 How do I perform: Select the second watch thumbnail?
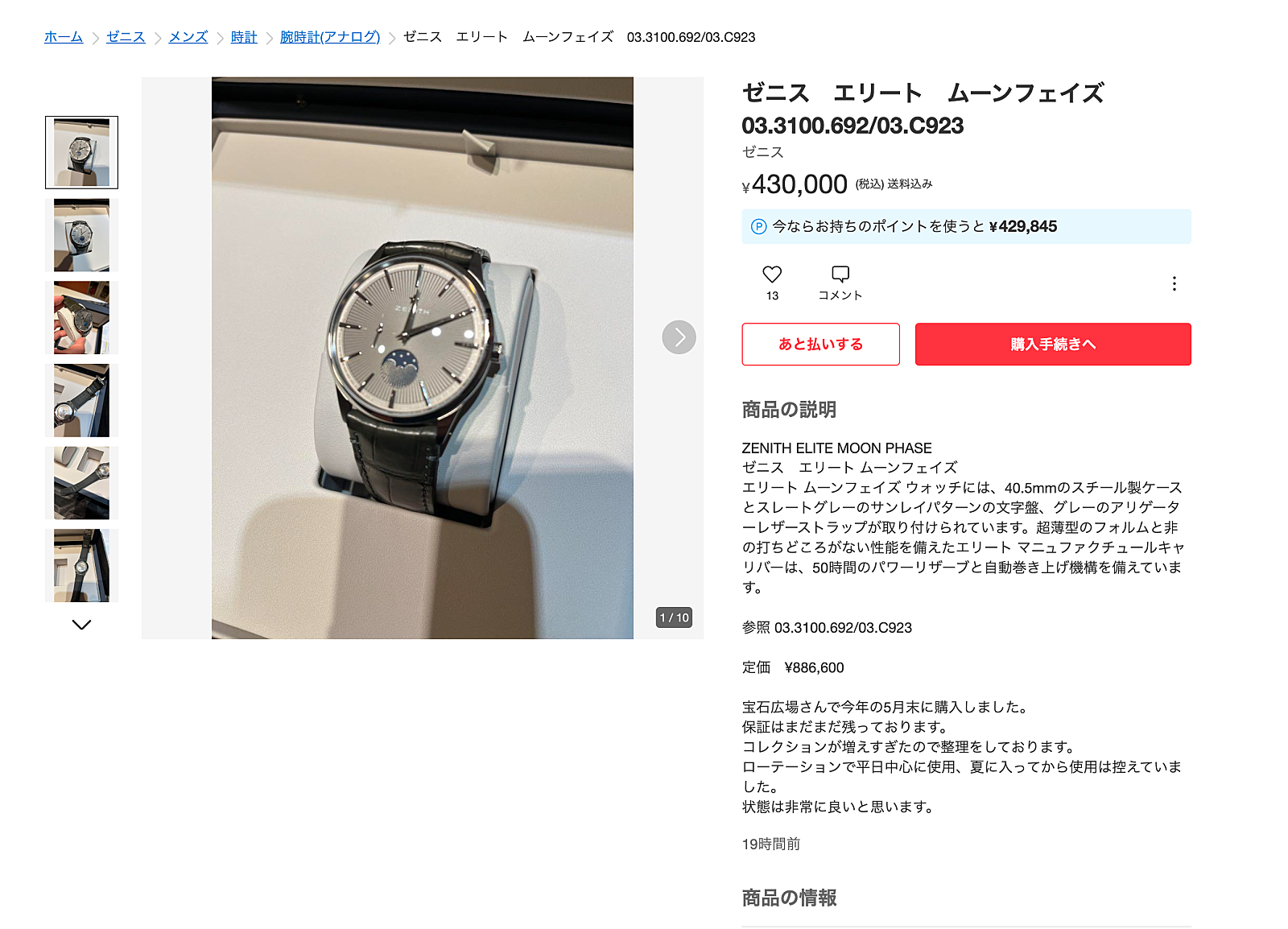[81, 235]
